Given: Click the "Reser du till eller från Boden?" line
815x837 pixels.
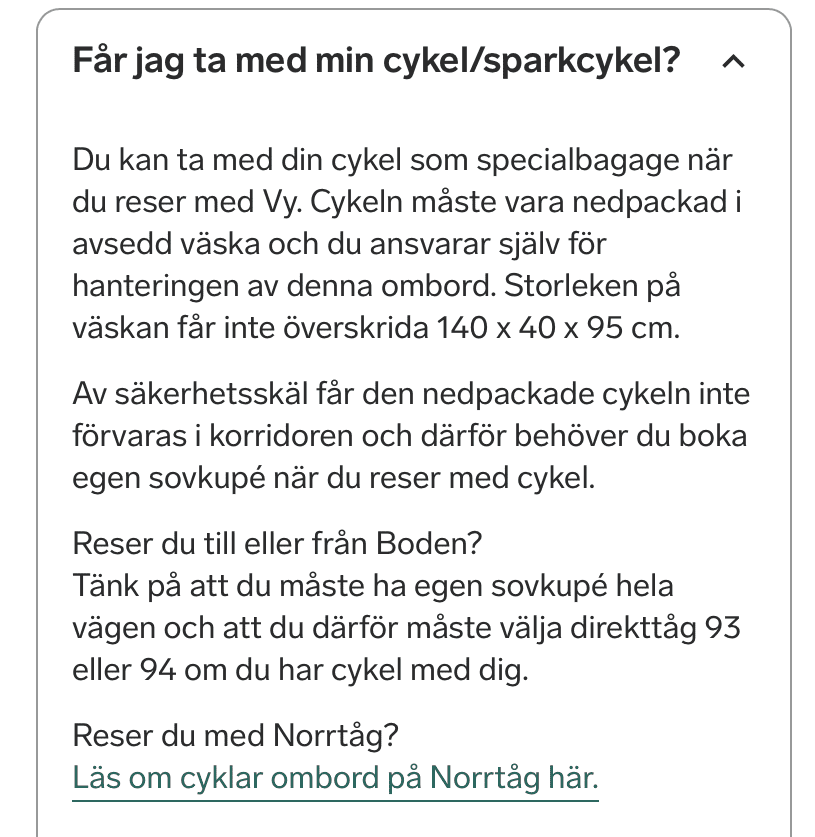Looking at the screenshot, I should (277, 545).
